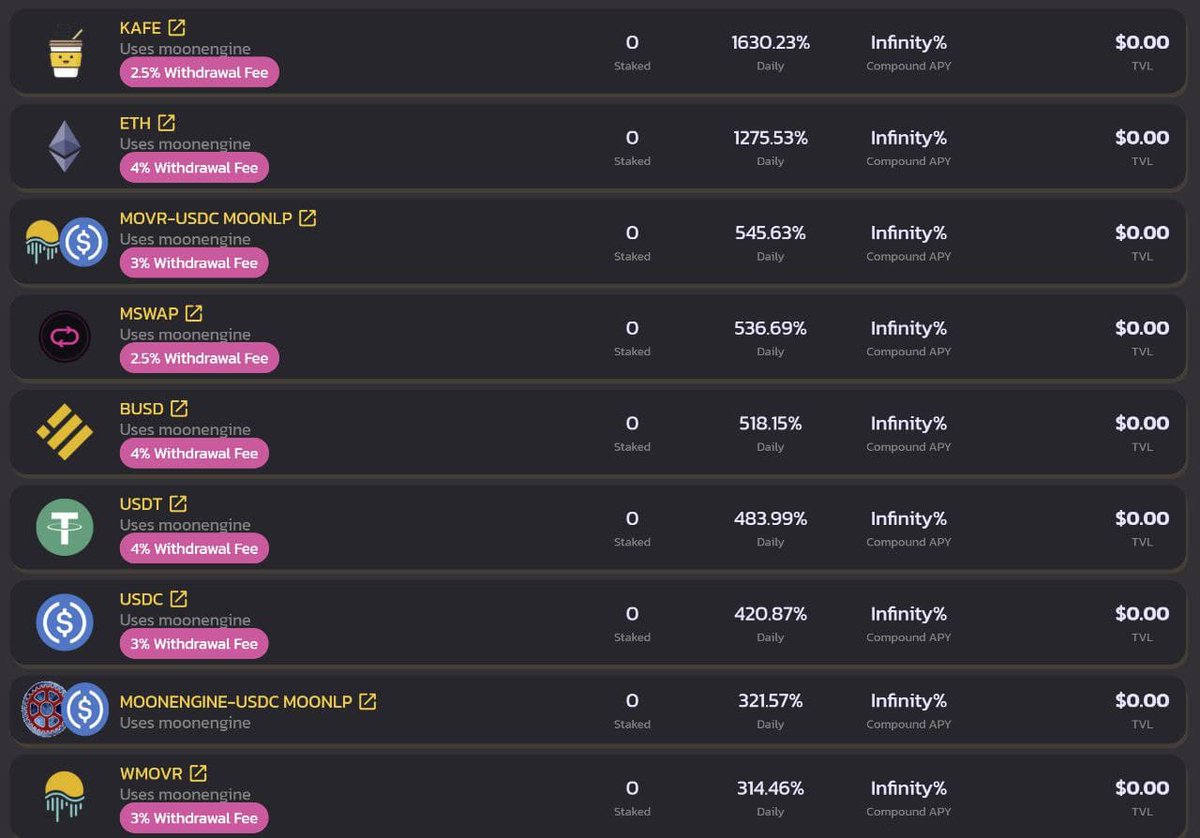
Task: Click KAFE's 2.5% Withdrawal Fee badge
Action: click(199, 73)
